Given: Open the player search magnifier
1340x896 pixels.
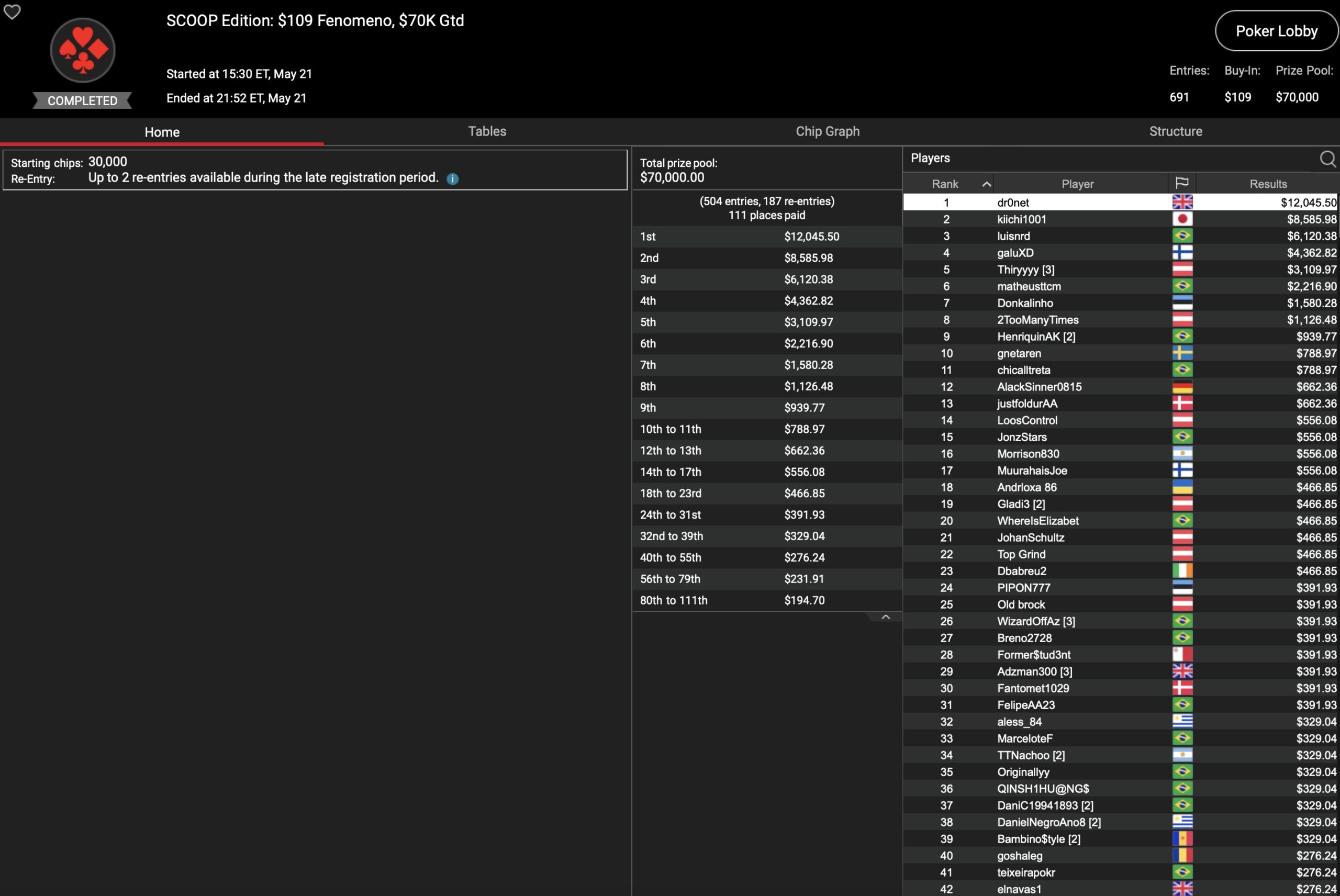Looking at the screenshot, I should point(1327,159).
